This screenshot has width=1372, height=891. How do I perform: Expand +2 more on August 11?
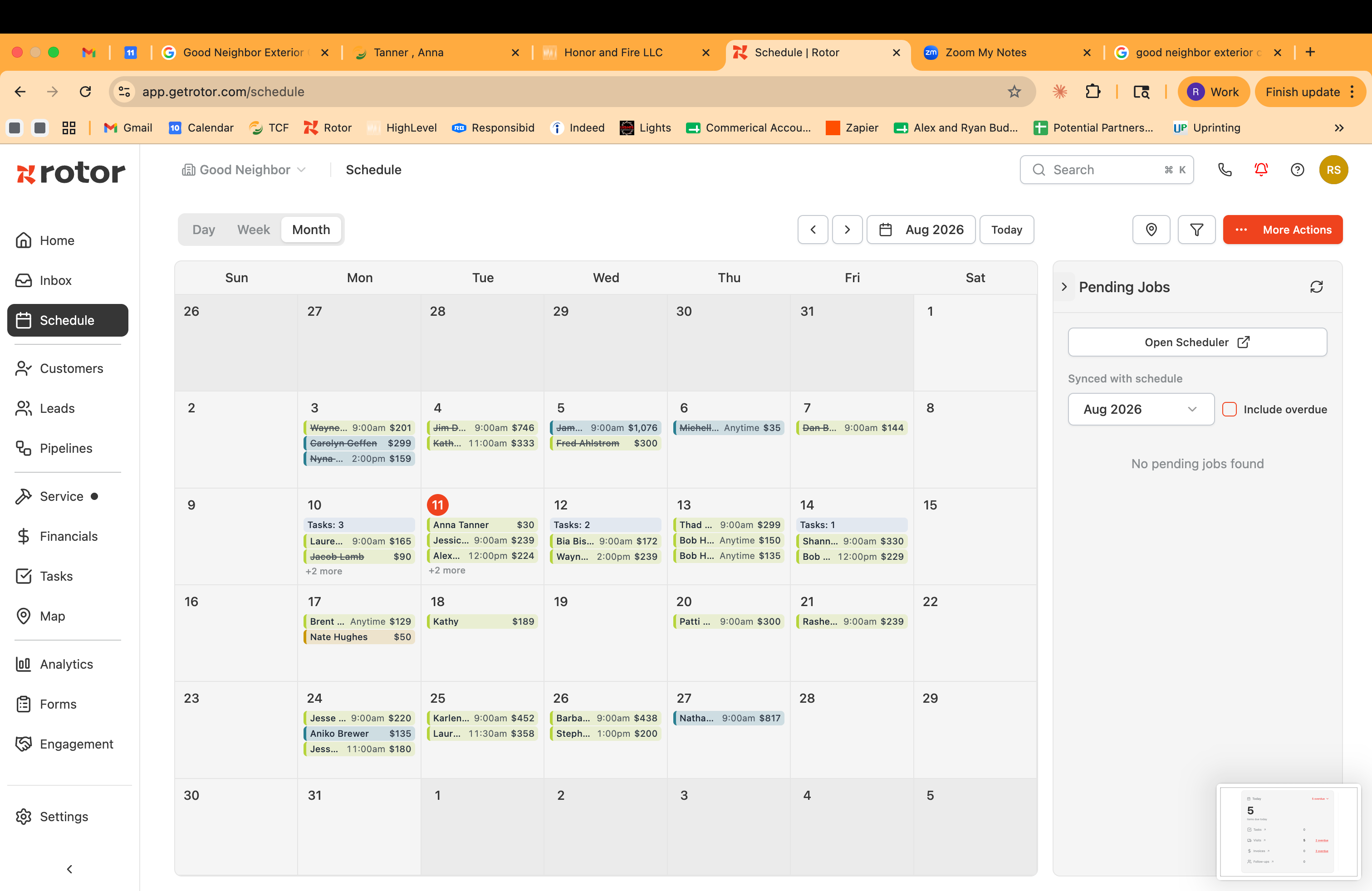click(x=447, y=570)
